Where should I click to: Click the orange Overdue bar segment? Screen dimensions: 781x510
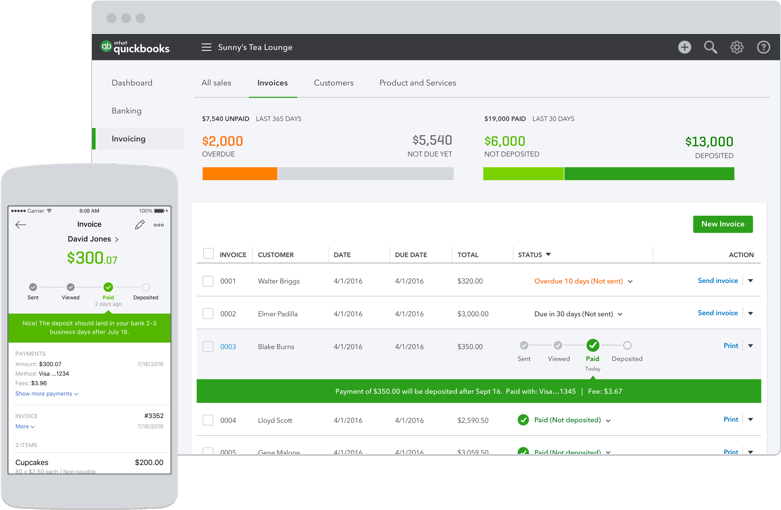pos(240,173)
